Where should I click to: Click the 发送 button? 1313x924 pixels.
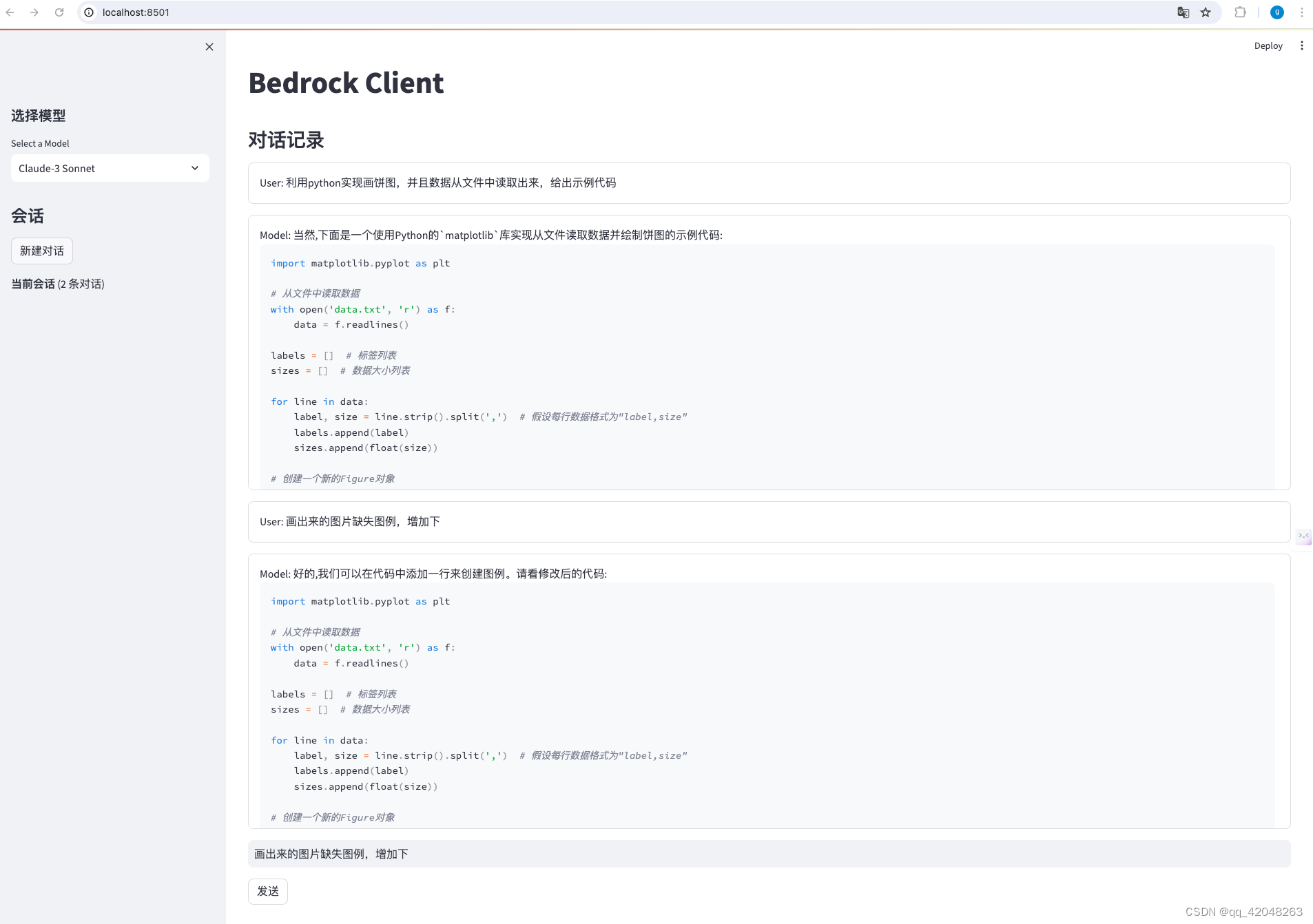click(x=268, y=891)
